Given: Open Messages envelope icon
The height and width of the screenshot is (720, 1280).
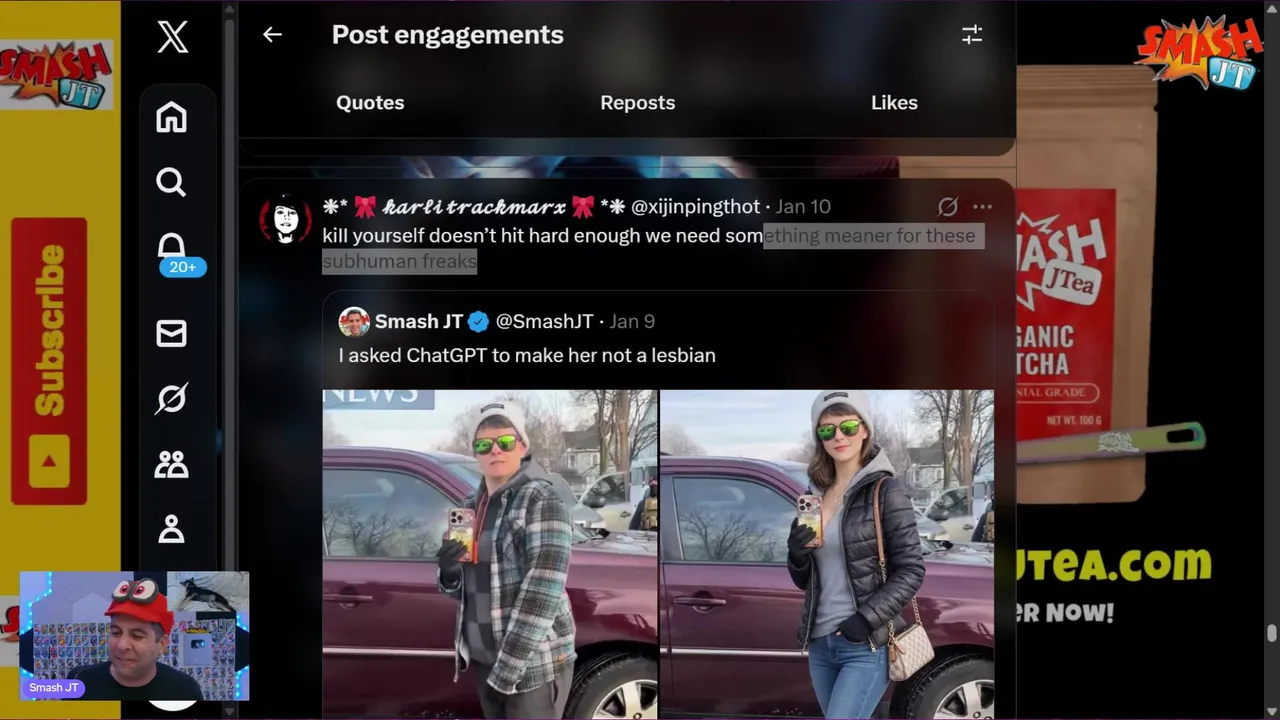Looking at the screenshot, I should [x=171, y=333].
